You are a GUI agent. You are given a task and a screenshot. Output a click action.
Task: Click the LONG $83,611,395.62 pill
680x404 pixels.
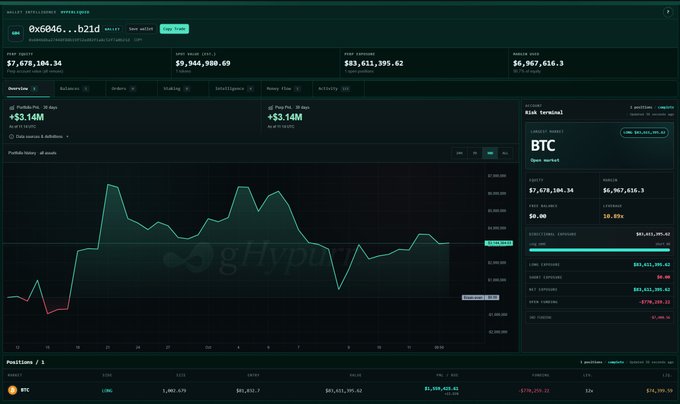tap(644, 133)
